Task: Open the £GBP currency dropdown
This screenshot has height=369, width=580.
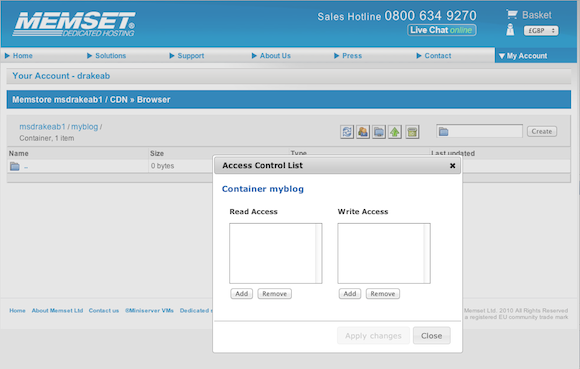Action: [x=541, y=31]
